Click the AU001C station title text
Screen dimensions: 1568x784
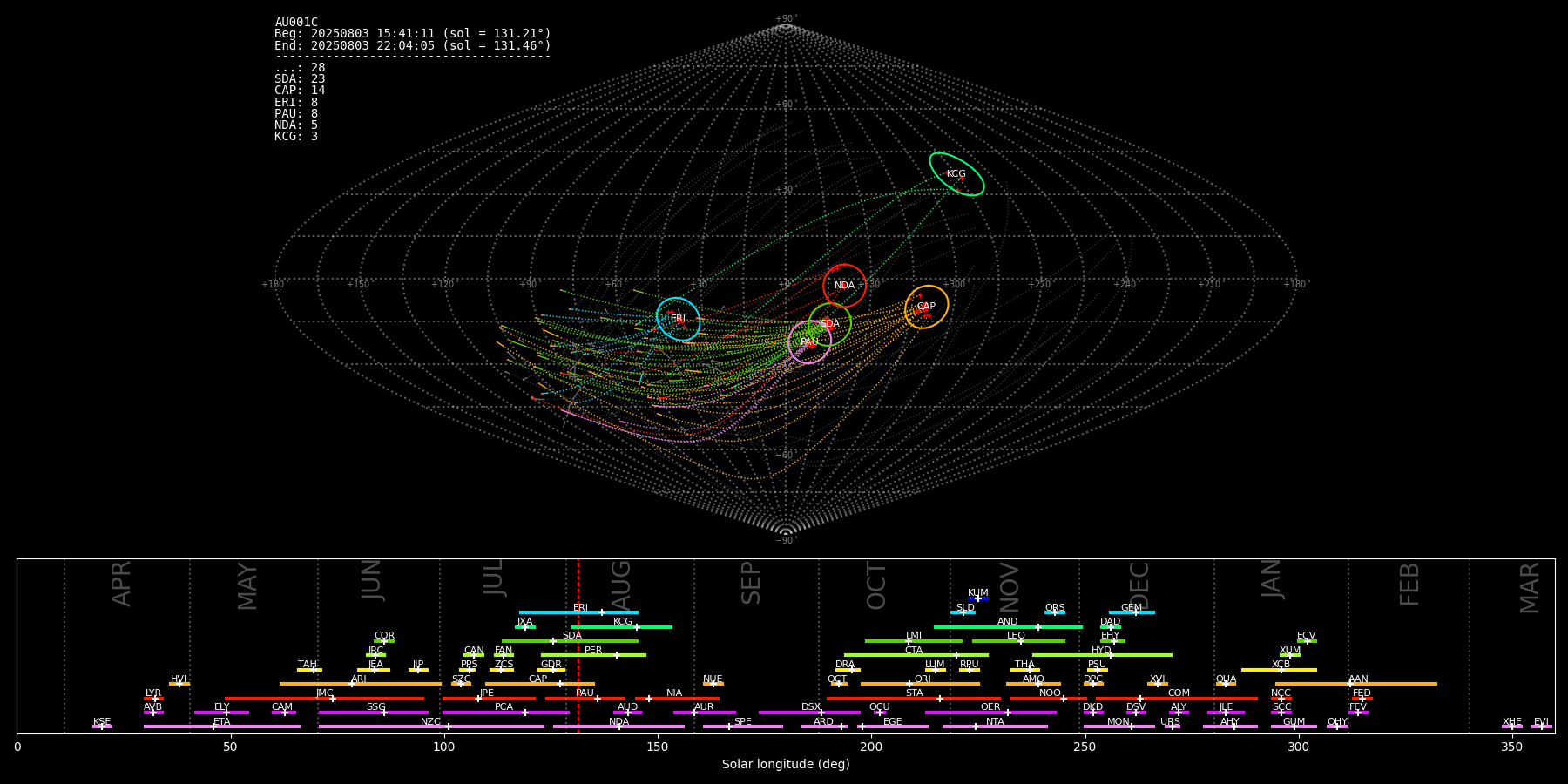(296, 23)
